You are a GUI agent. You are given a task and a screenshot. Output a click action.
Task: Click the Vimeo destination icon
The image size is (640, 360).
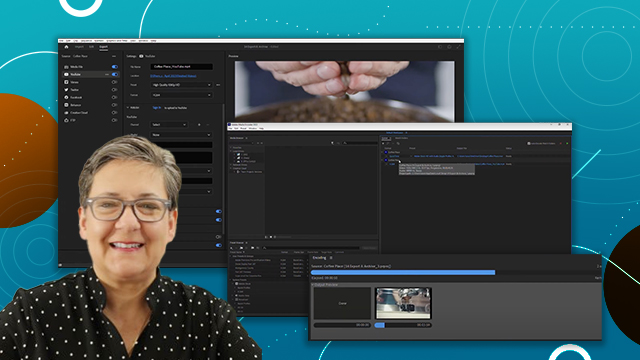(66, 82)
